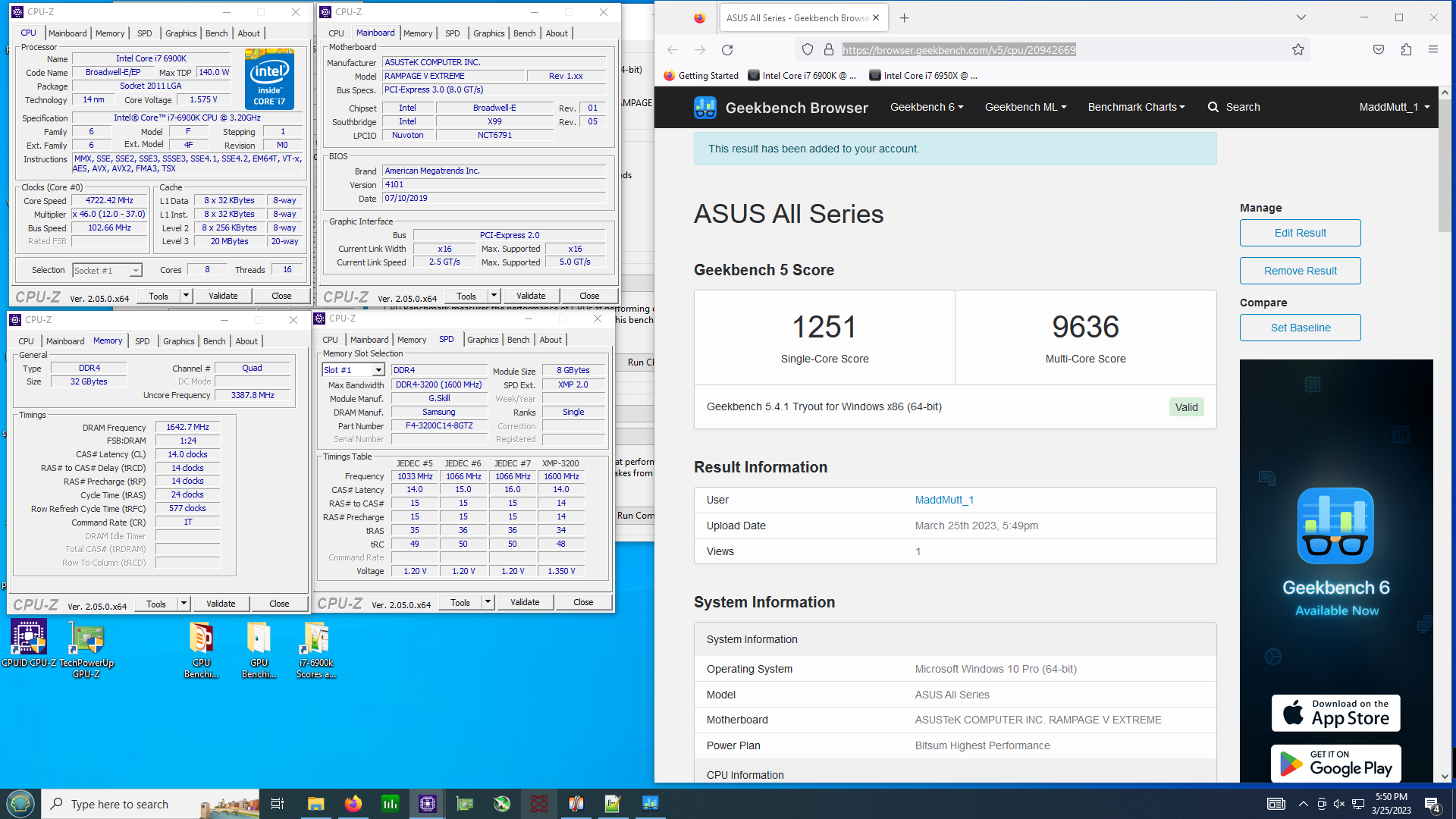This screenshot has height=819, width=1456.
Task: Open the Firefox extensions puzzle icon
Action: (x=1406, y=50)
